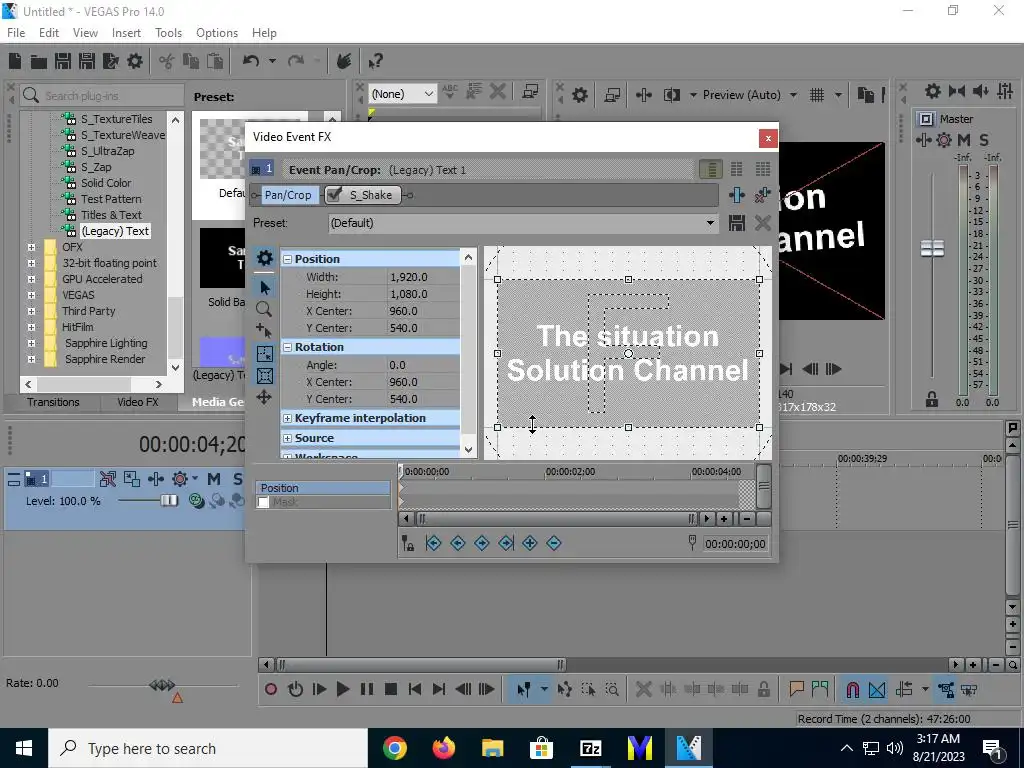Click the Master volume fader handle
Screen dimensions: 1024x768
(x=932, y=248)
